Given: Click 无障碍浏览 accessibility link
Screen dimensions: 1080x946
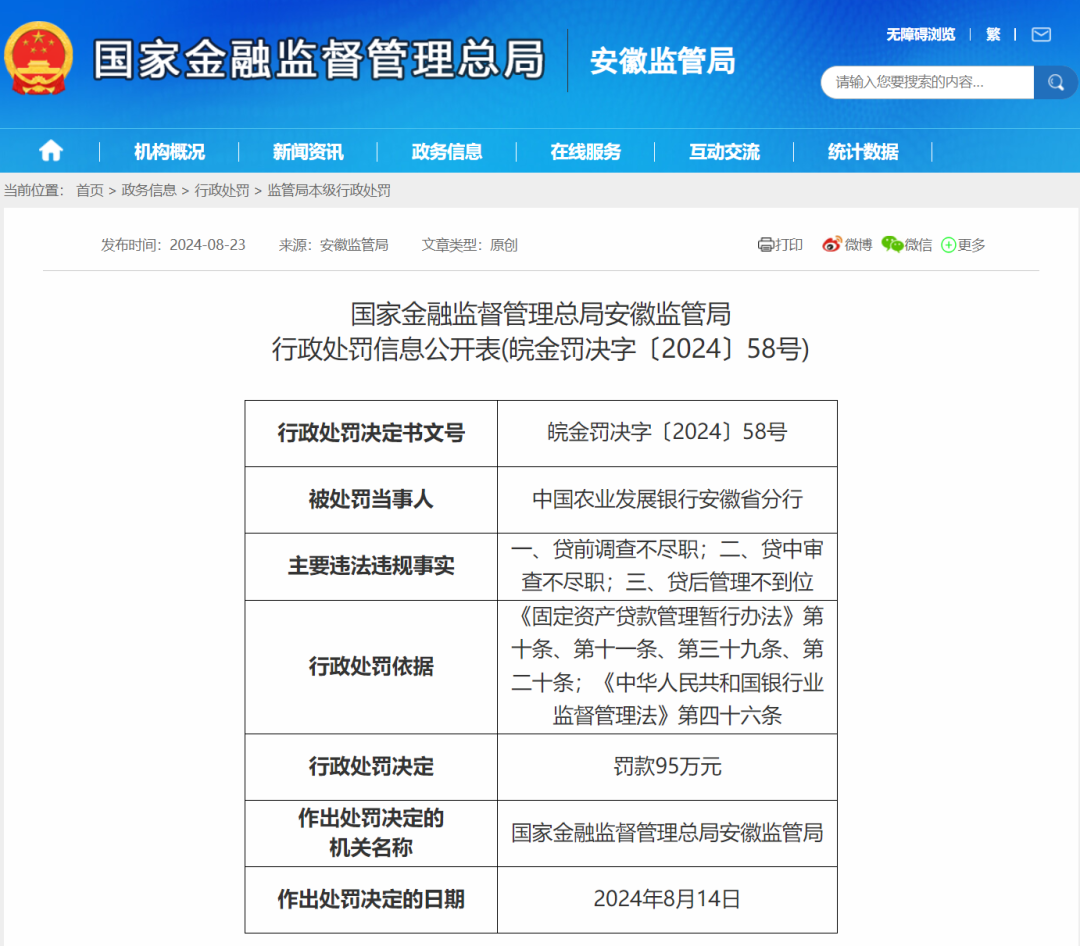Looking at the screenshot, I should (x=920, y=34).
